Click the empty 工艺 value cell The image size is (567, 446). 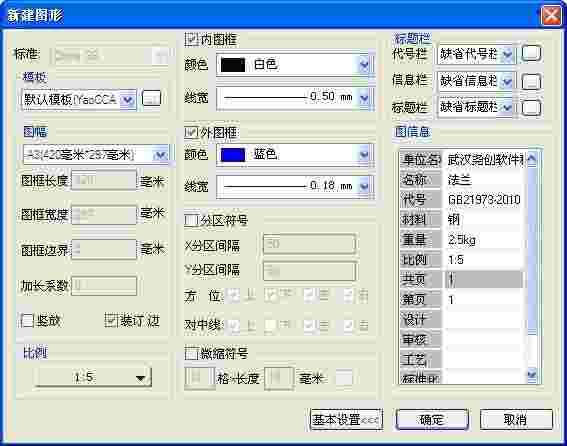tap(485, 359)
